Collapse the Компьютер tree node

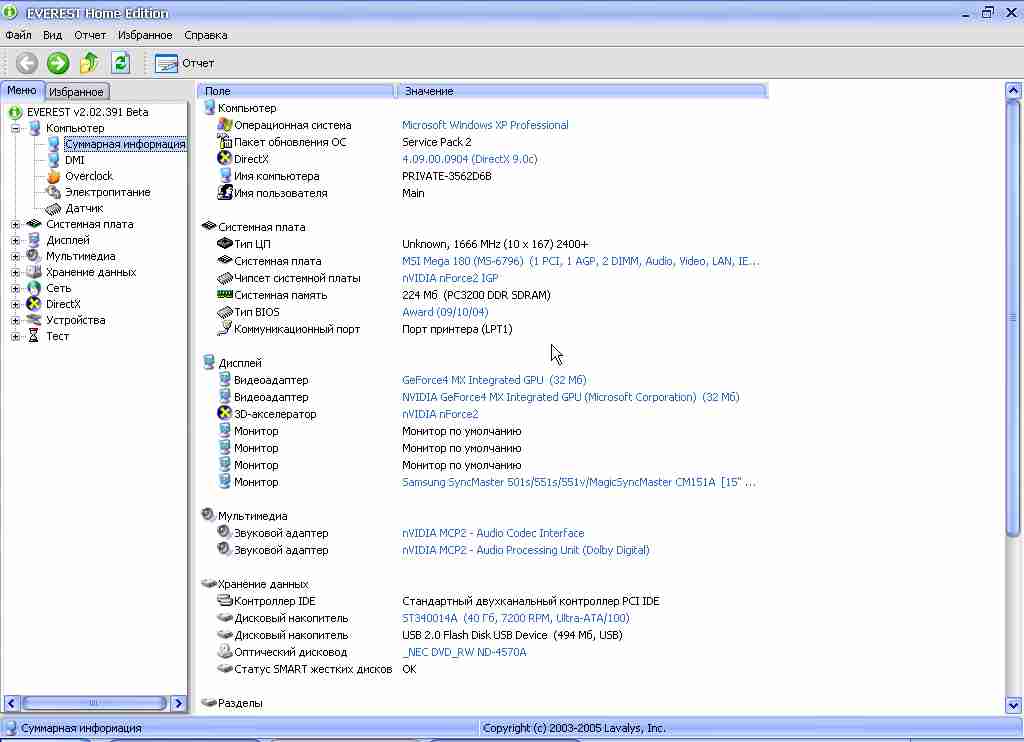click(x=15, y=128)
